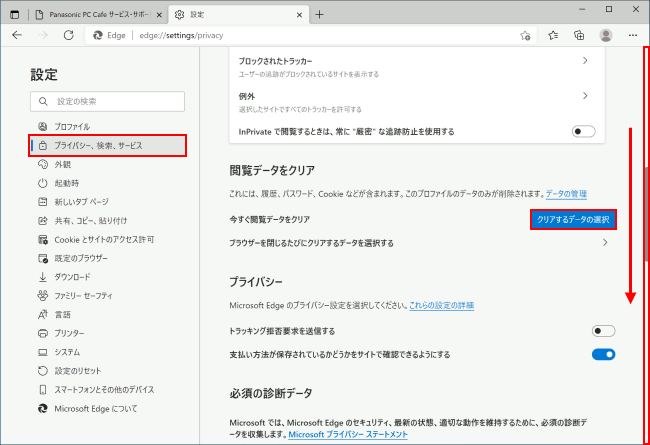Image resolution: width=650 pixels, height=445 pixels.
Task: Click the 共有、コピー、貼り付け icon
Action: (x=43, y=221)
